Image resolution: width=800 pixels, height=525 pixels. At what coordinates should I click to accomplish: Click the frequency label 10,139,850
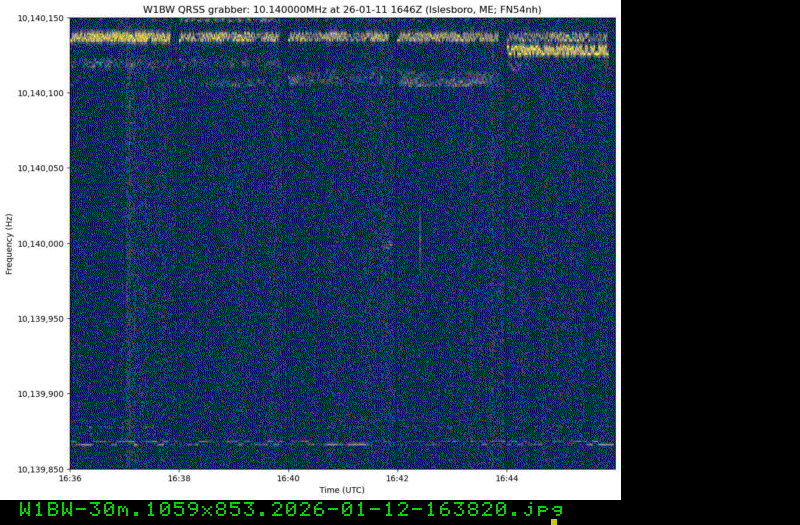click(41, 469)
